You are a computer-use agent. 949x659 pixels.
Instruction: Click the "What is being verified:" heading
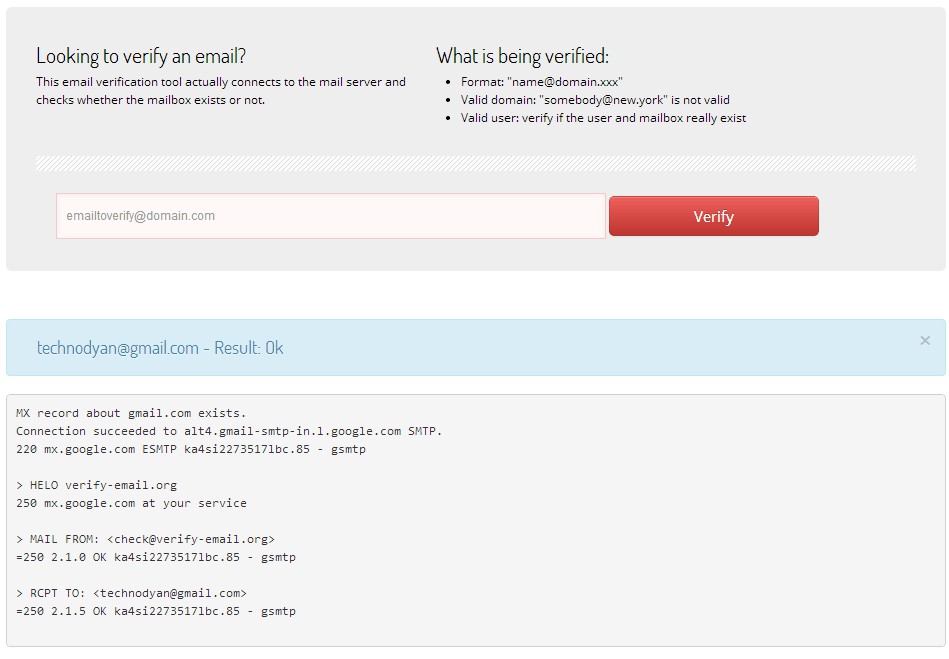[522, 56]
